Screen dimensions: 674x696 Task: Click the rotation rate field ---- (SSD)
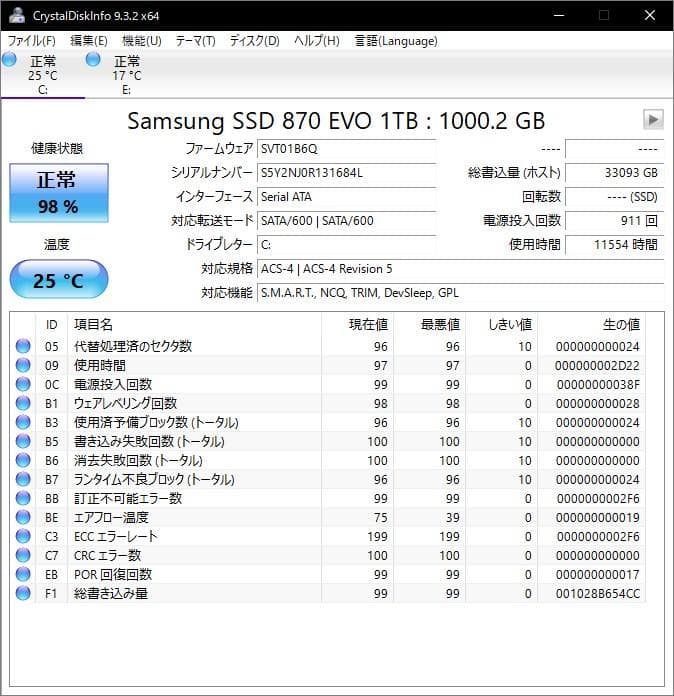pyautogui.click(x=615, y=197)
